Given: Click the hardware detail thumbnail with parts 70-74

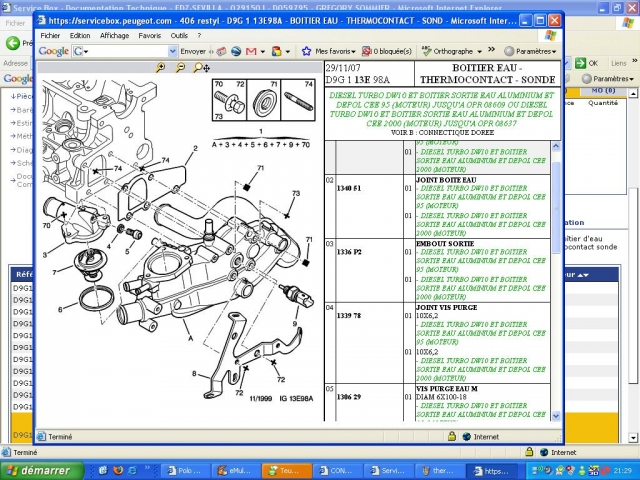Looking at the screenshot, I should click(x=264, y=100).
